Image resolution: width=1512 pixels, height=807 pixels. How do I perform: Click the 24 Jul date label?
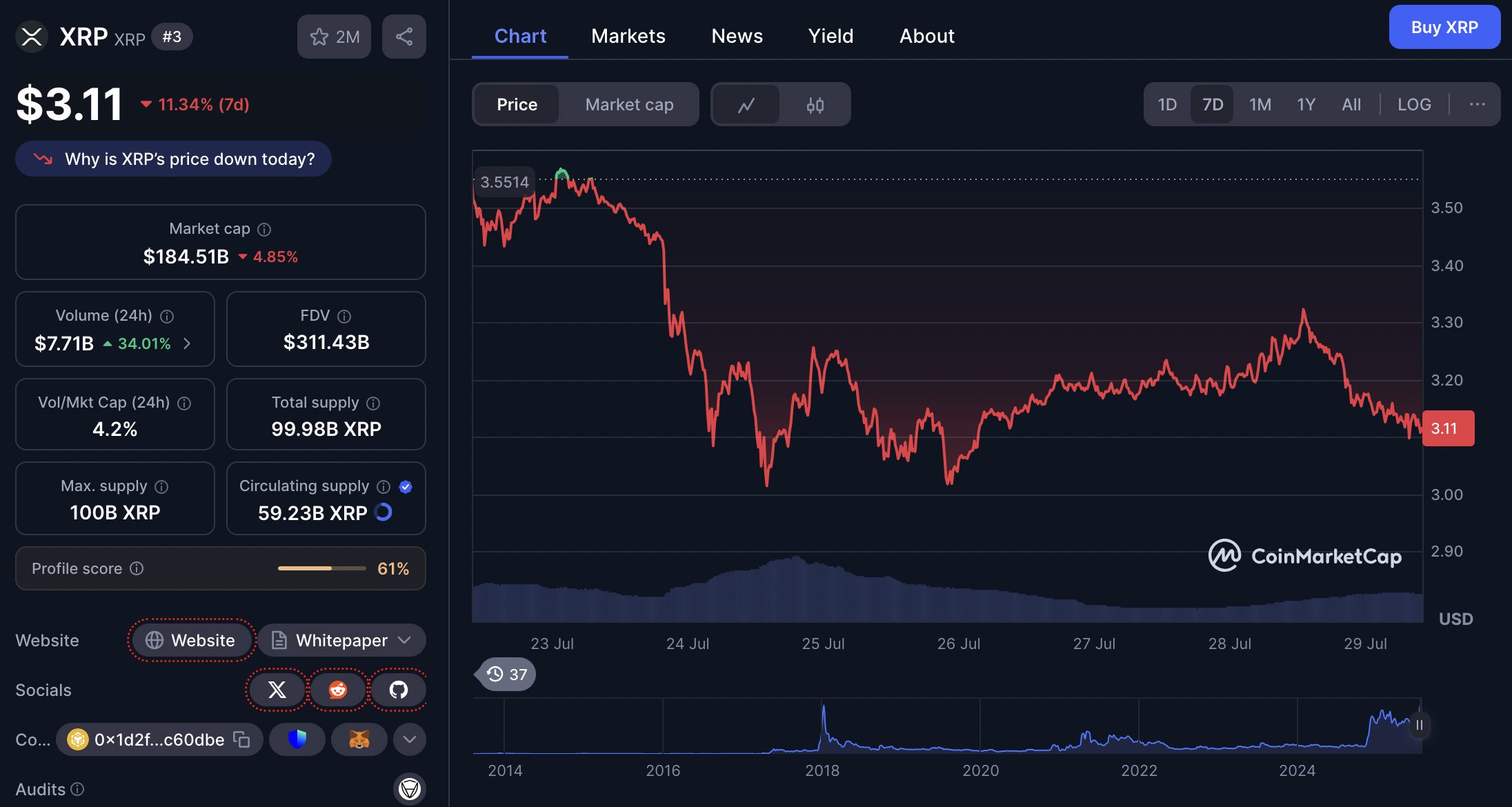[x=687, y=644]
